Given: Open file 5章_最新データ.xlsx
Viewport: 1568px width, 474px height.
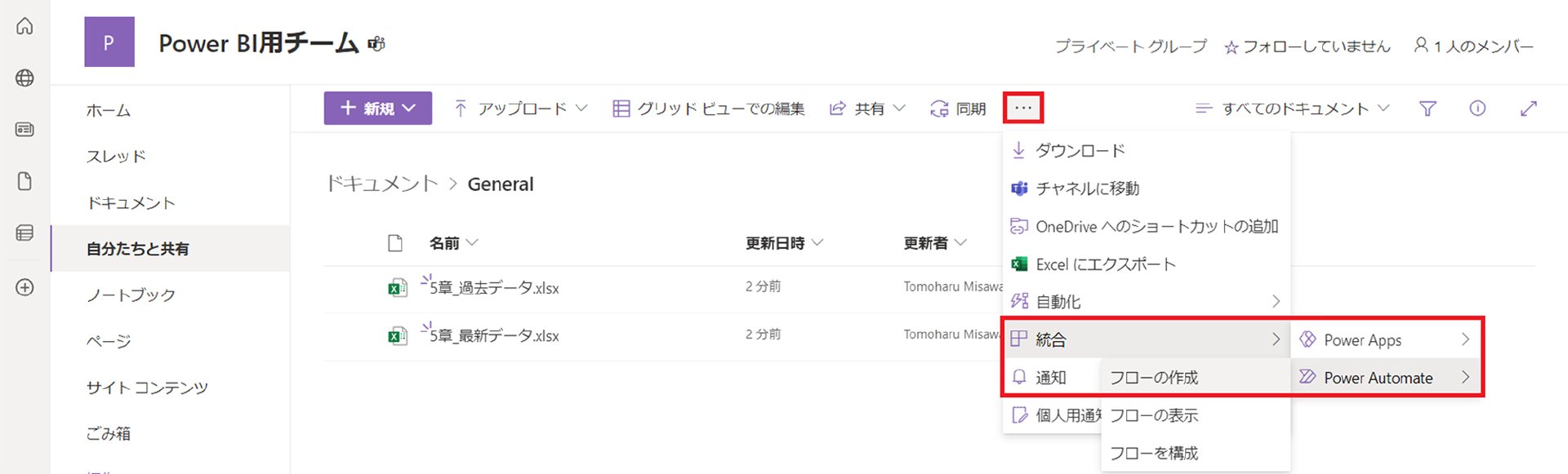Looking at the screenshot, I should [494, 335].
